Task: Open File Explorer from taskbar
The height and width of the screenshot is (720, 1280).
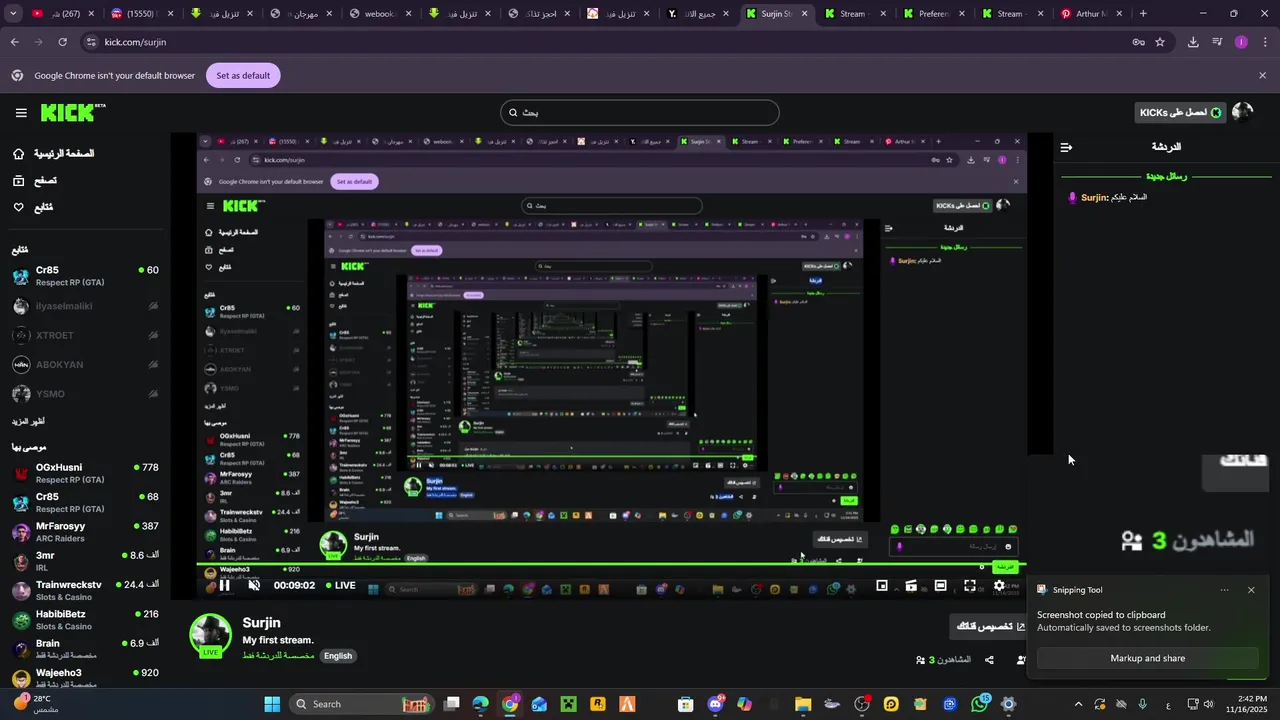Action: (x=803, y=704)
